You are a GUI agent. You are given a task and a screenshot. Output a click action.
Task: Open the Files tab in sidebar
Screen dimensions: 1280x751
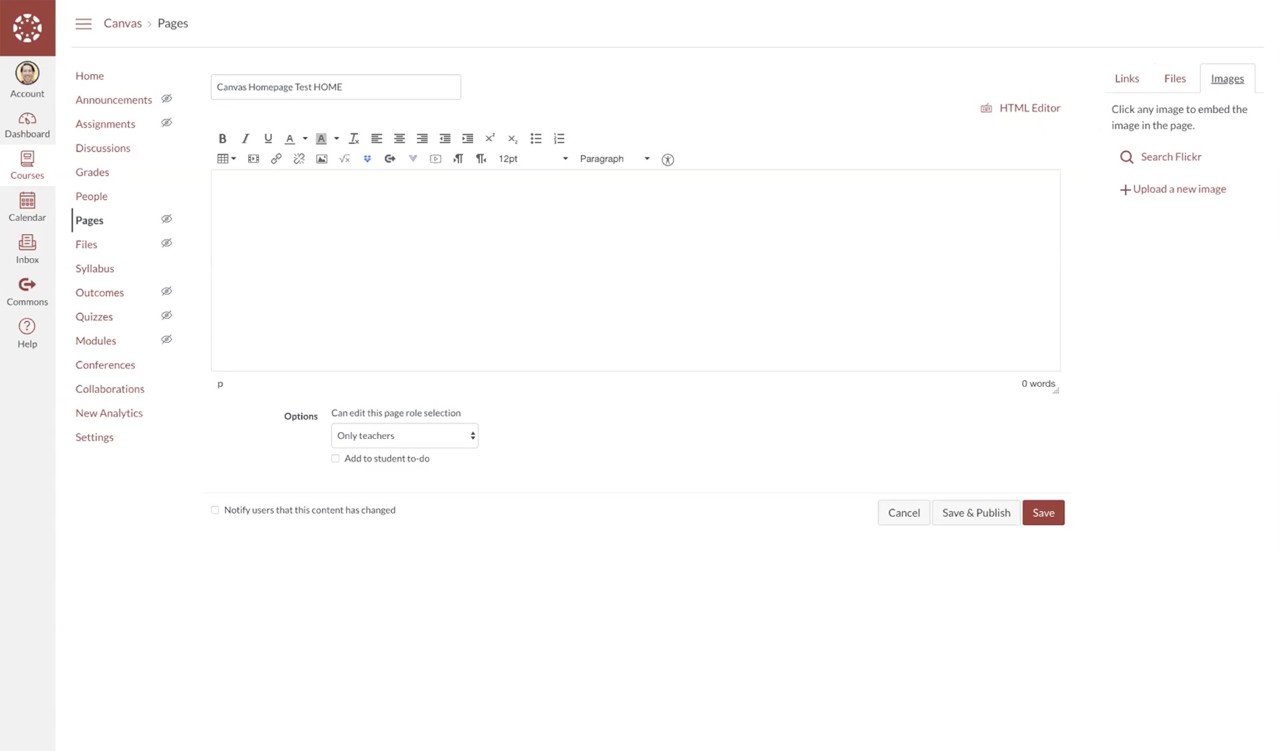(x=1175, y=79)
